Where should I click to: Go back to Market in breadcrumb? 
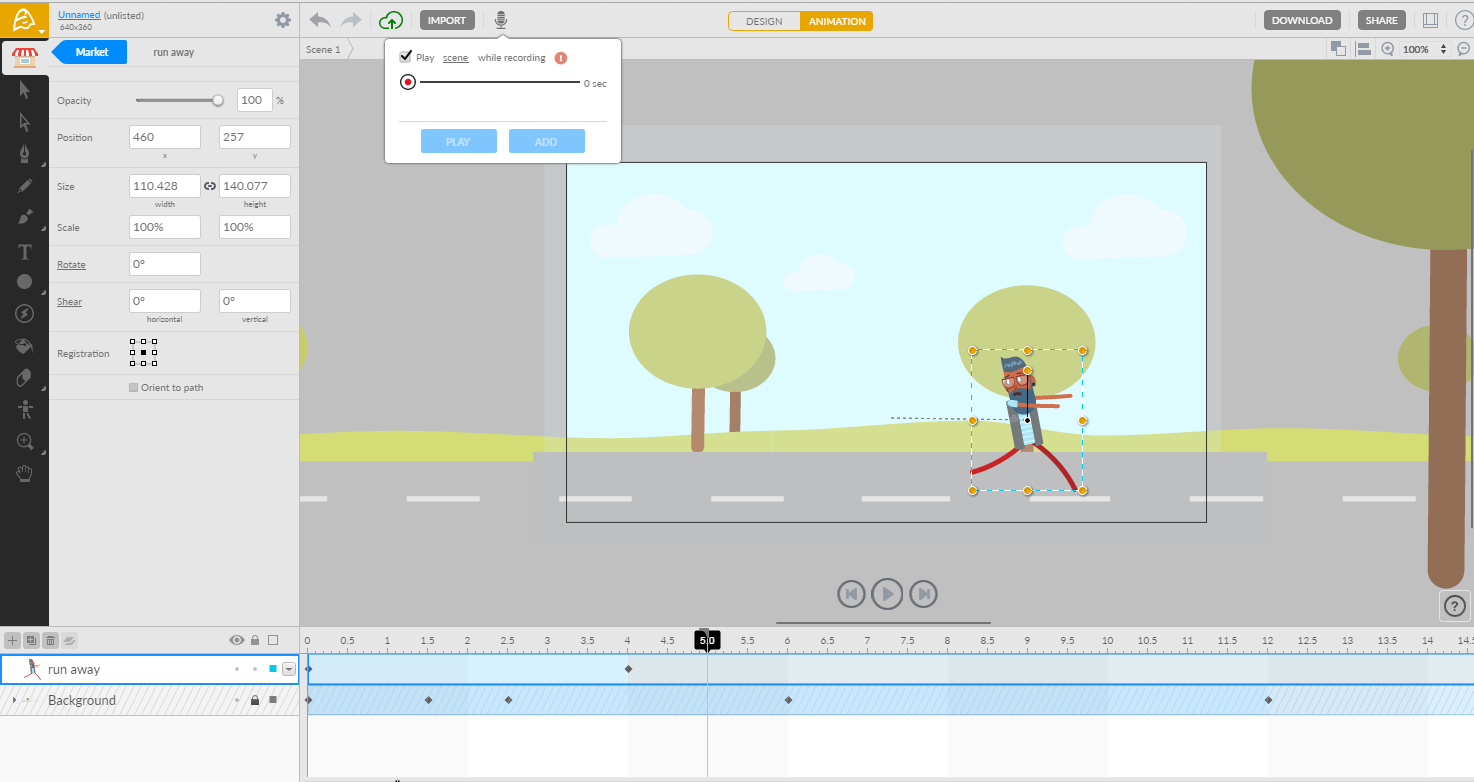[90, 52]
